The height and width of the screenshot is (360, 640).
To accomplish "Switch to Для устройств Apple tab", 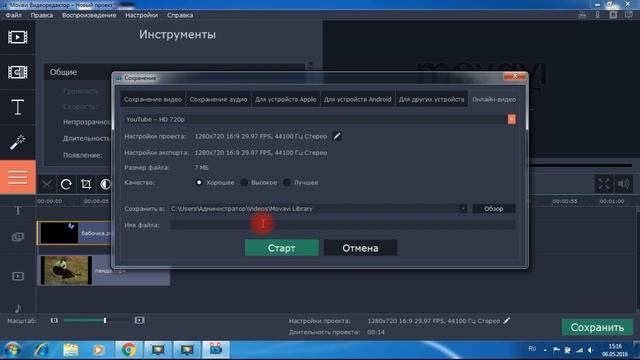I will click(x=286, y=99).
